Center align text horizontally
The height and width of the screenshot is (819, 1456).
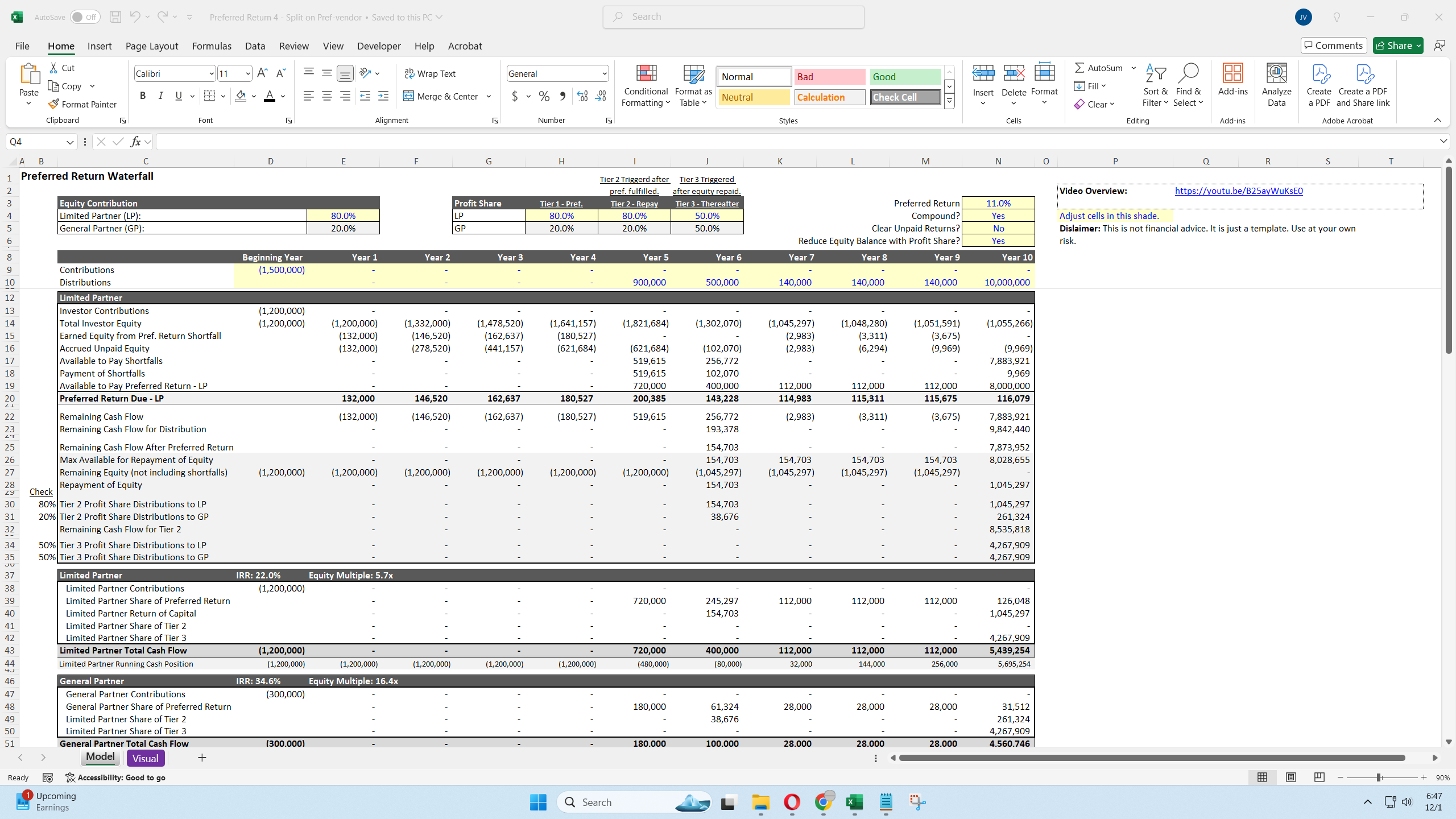[x=327, y=96]
